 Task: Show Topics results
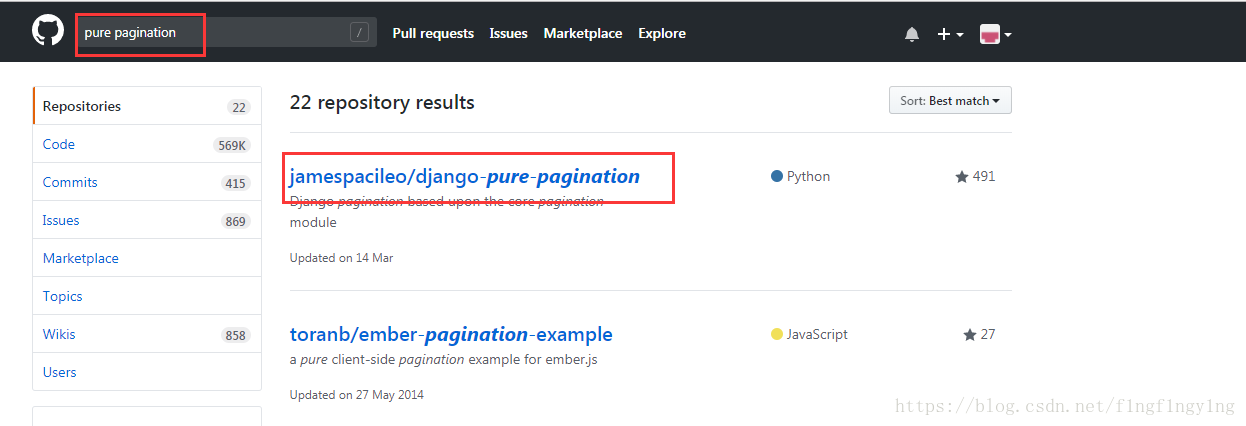(x=147, y=296)
